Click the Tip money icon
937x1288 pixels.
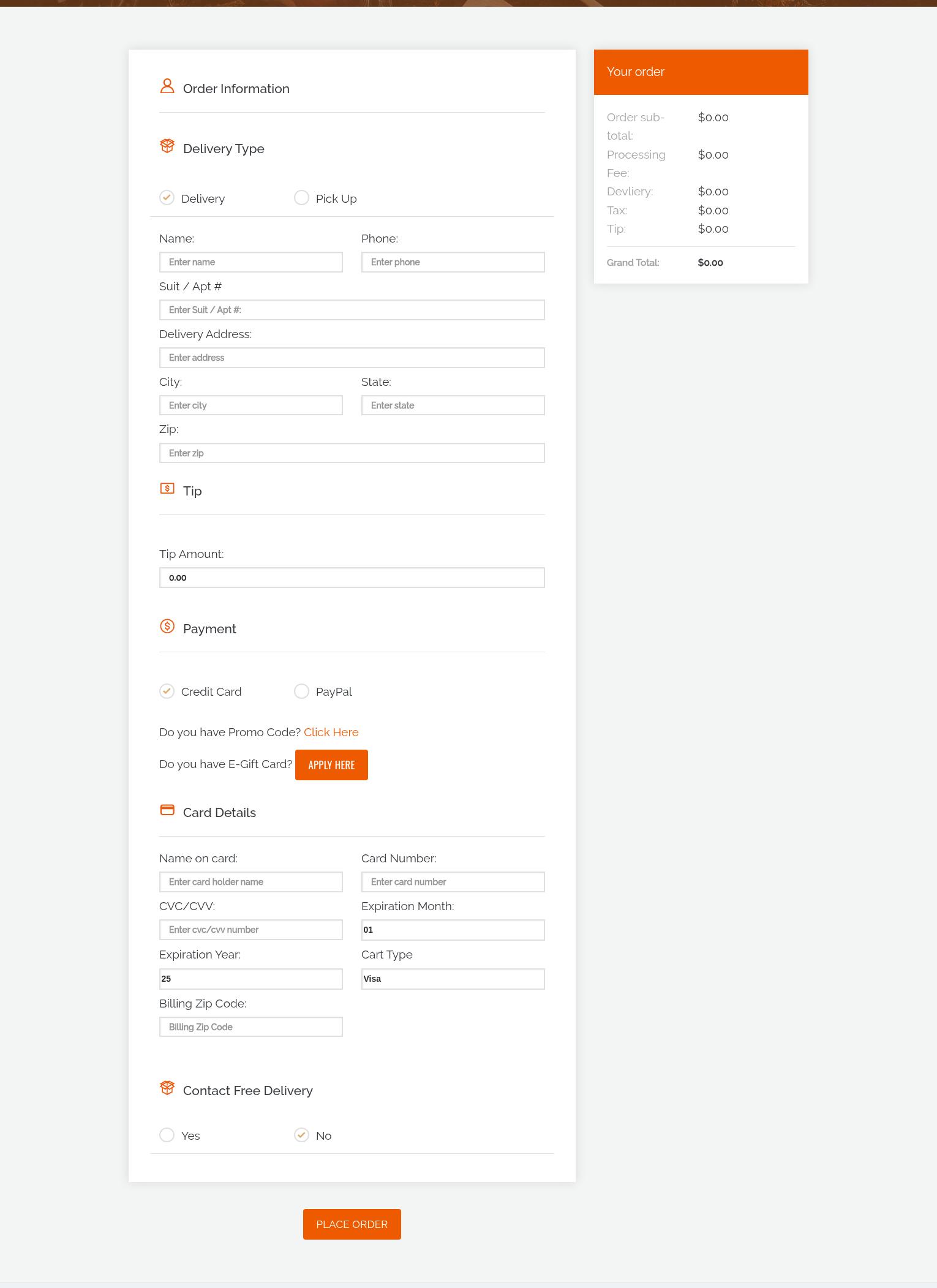click(x=167, y=488)
